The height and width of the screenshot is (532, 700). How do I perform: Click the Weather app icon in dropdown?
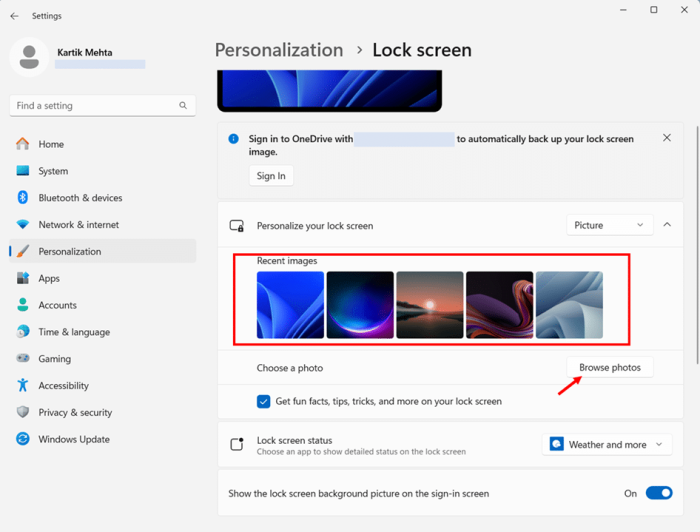556,444
